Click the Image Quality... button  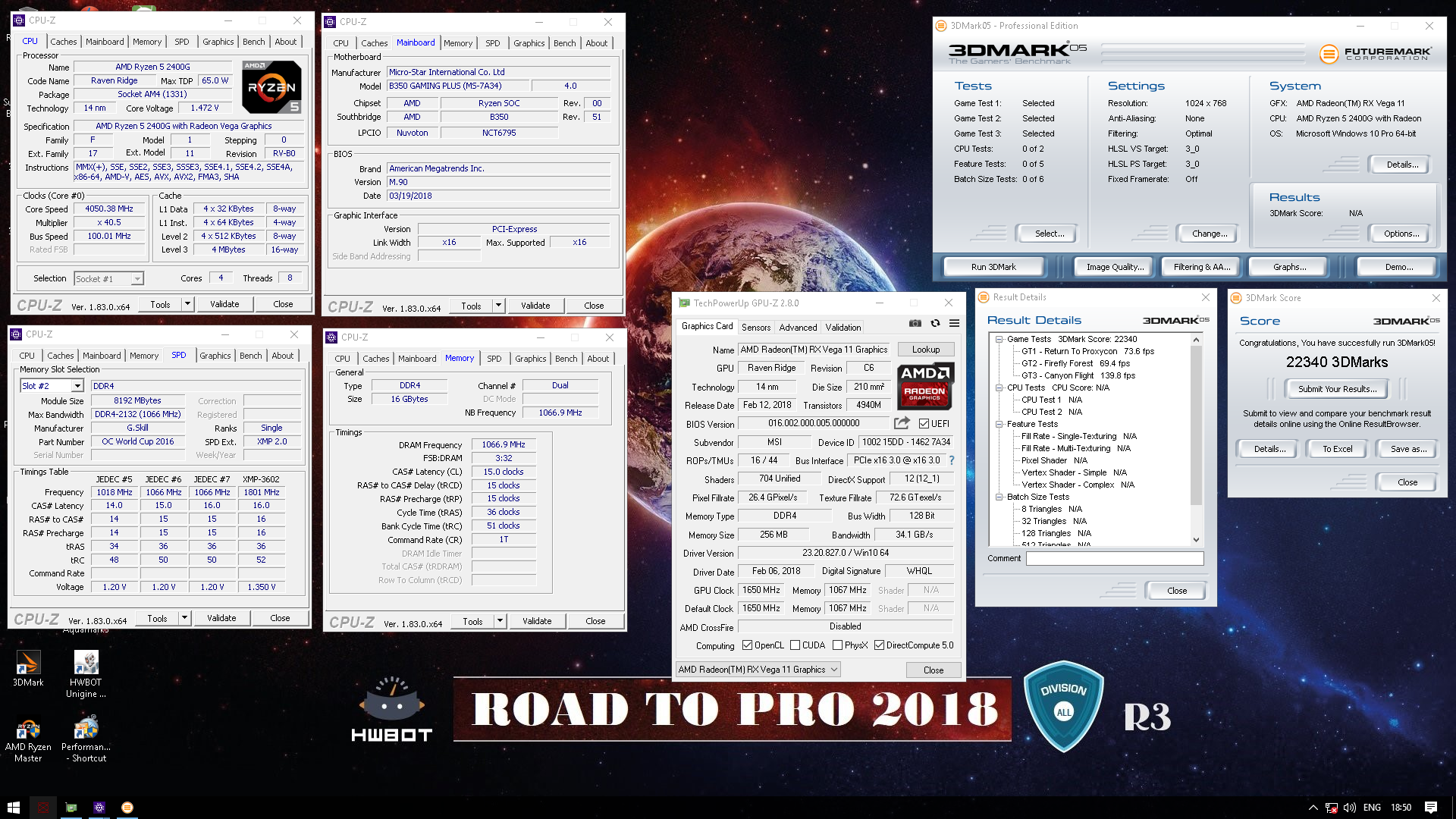pyautogui.click(x=1115, y=267)
